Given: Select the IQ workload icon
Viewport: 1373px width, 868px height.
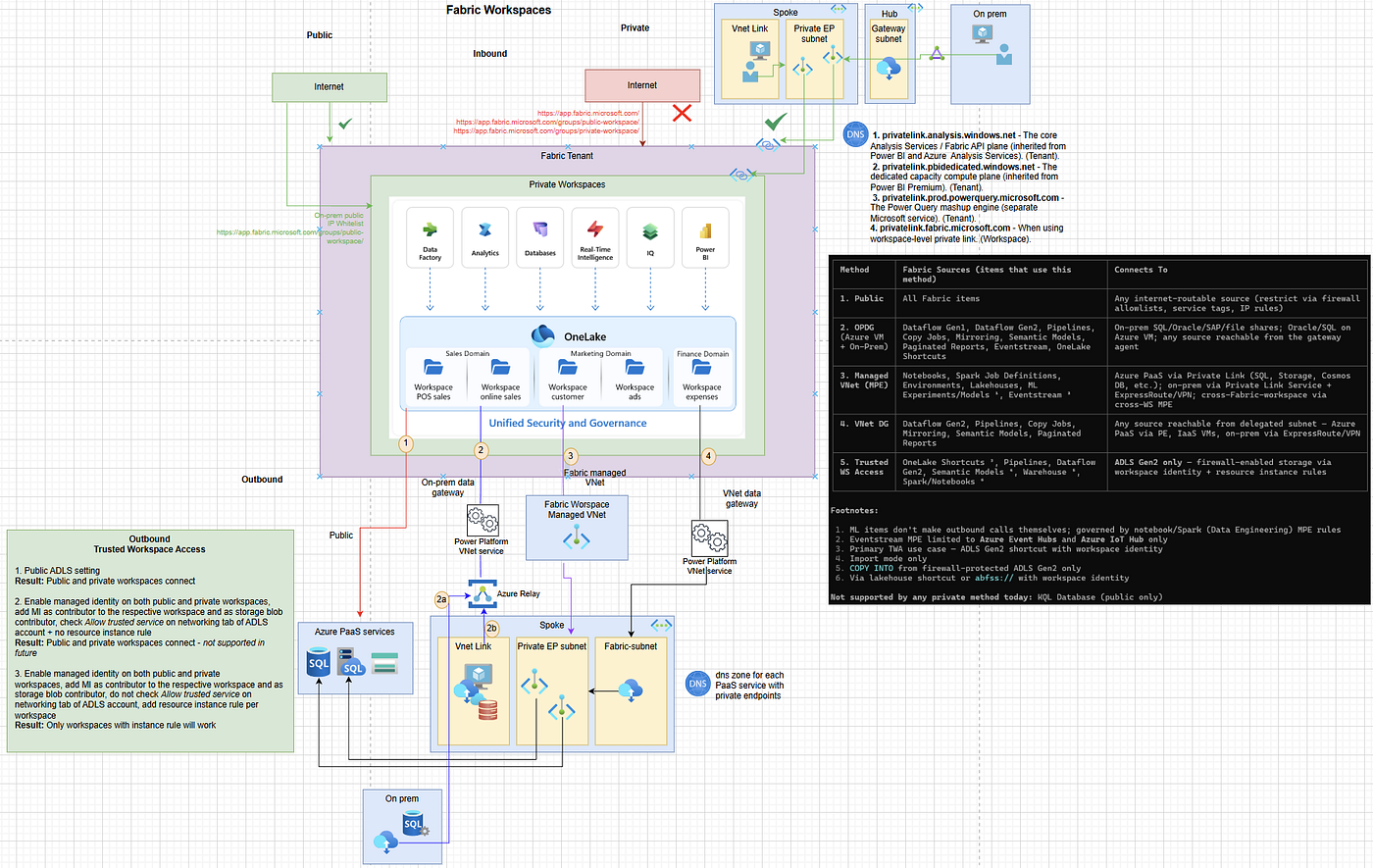Looking at the screenshot, I should (650, 231).
